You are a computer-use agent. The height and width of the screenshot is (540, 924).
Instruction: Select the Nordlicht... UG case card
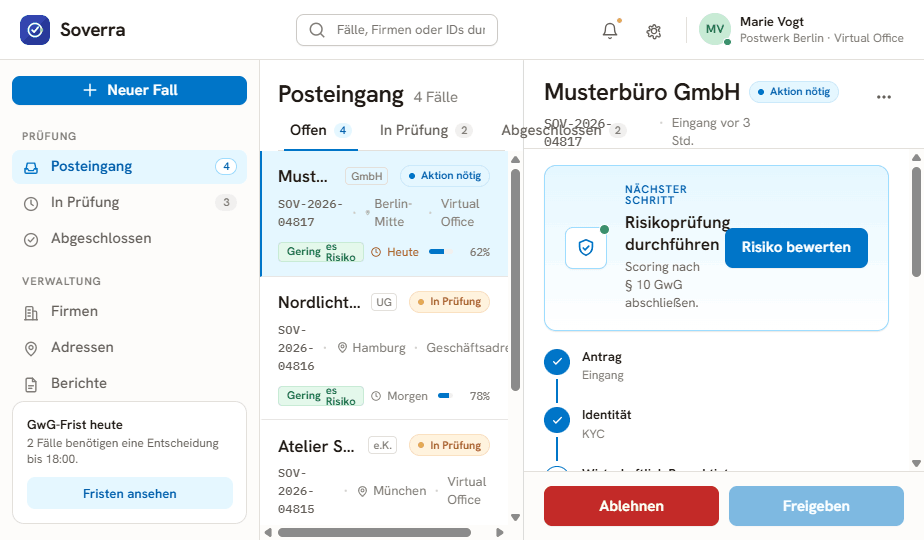pos(384,348)
